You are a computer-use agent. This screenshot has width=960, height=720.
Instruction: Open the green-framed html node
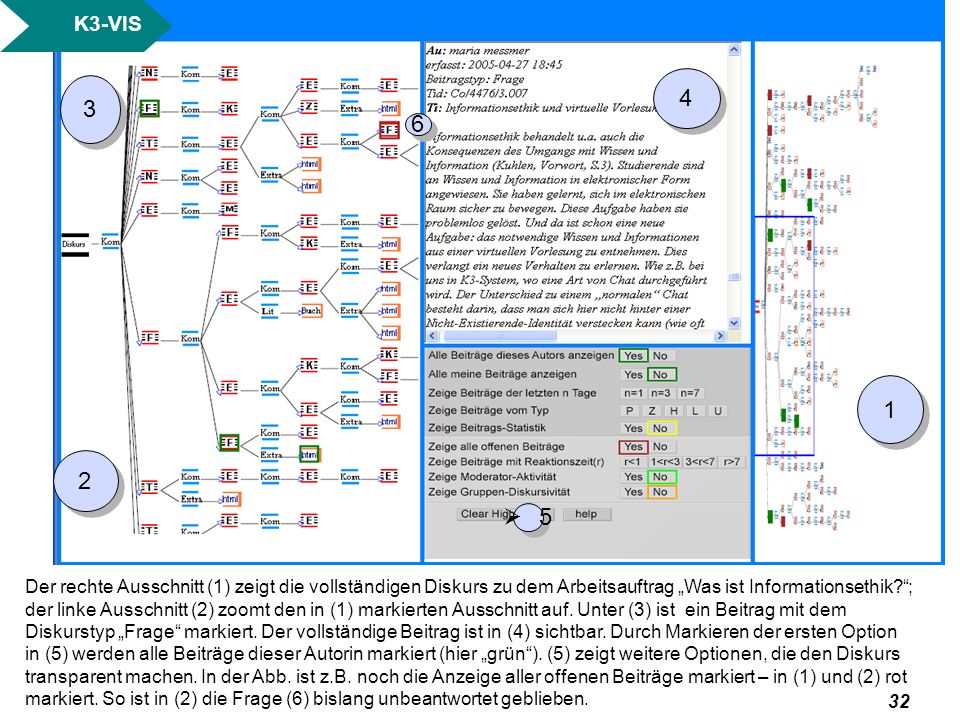(309, 454)
